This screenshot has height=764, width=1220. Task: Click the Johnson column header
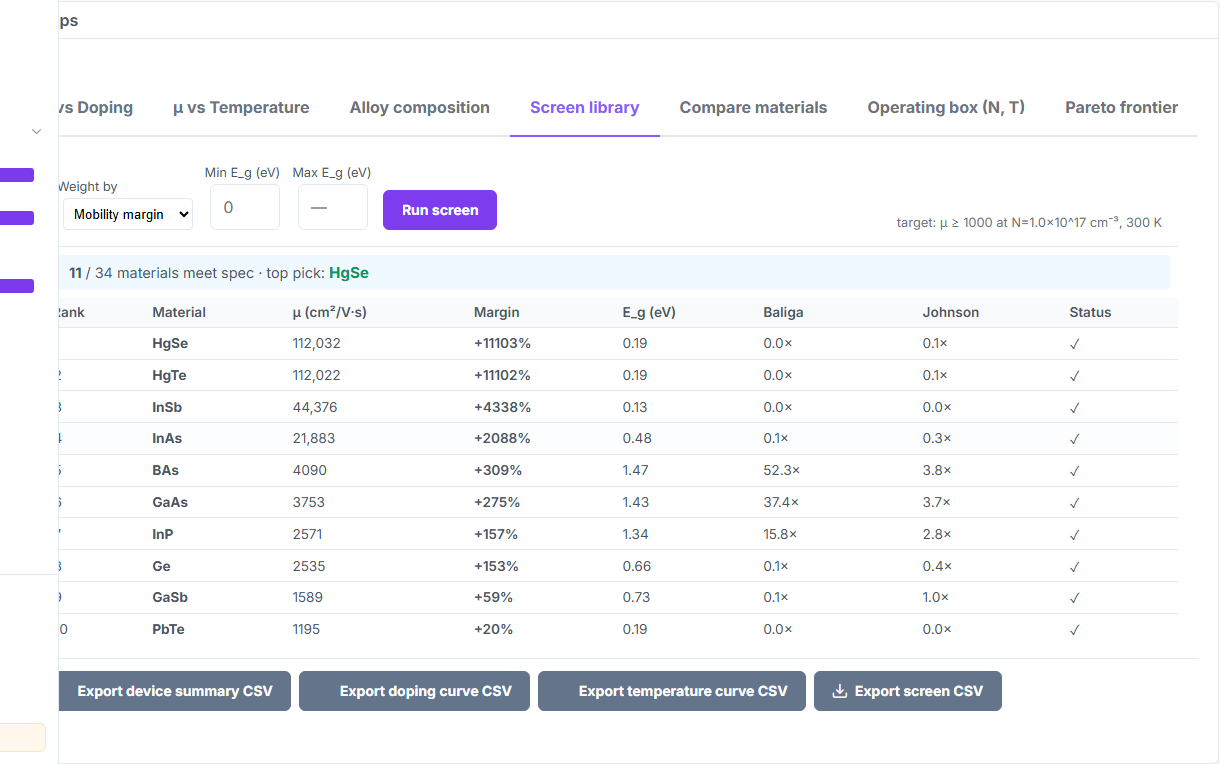(951, 312)
